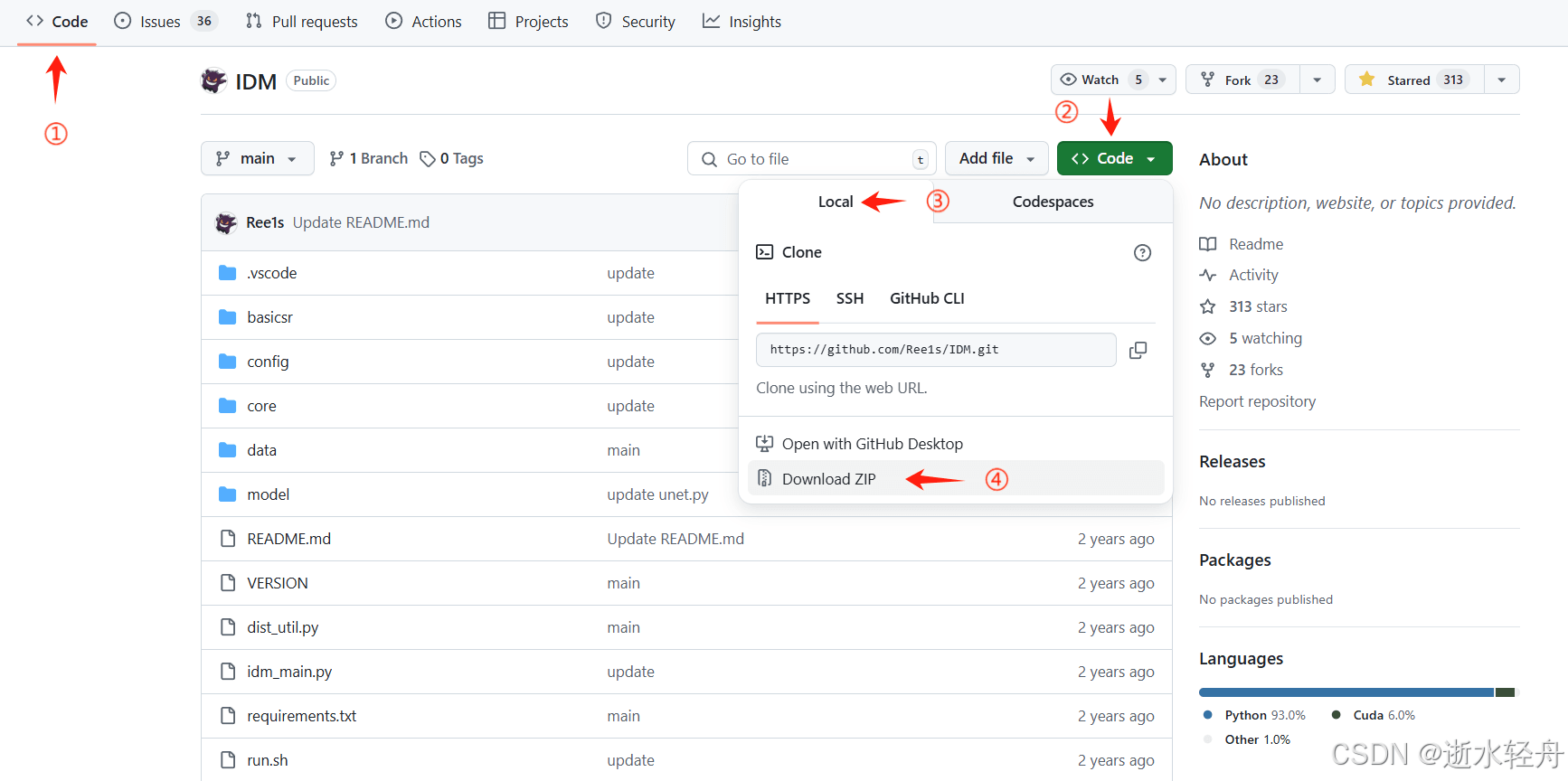Open the .vscode folder
This screenshot has width=1568, height=781.
pos(272,273)
